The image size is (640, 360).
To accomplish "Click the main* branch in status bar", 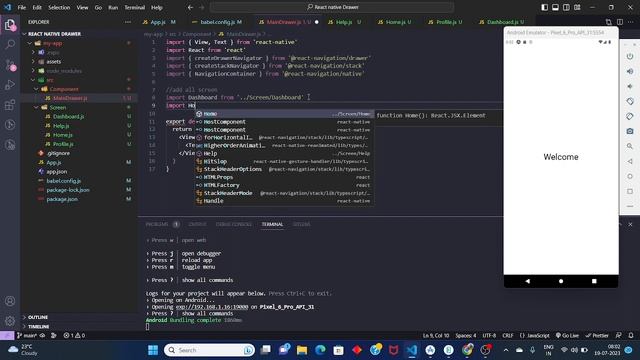I will click(27, 336).
